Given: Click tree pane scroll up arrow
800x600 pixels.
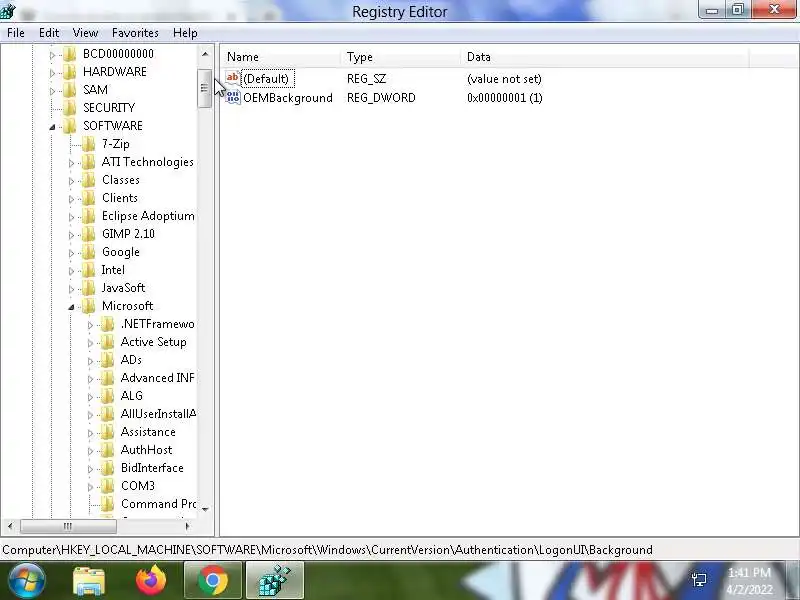Looking at the screenshot, I should tap(205, 54).
